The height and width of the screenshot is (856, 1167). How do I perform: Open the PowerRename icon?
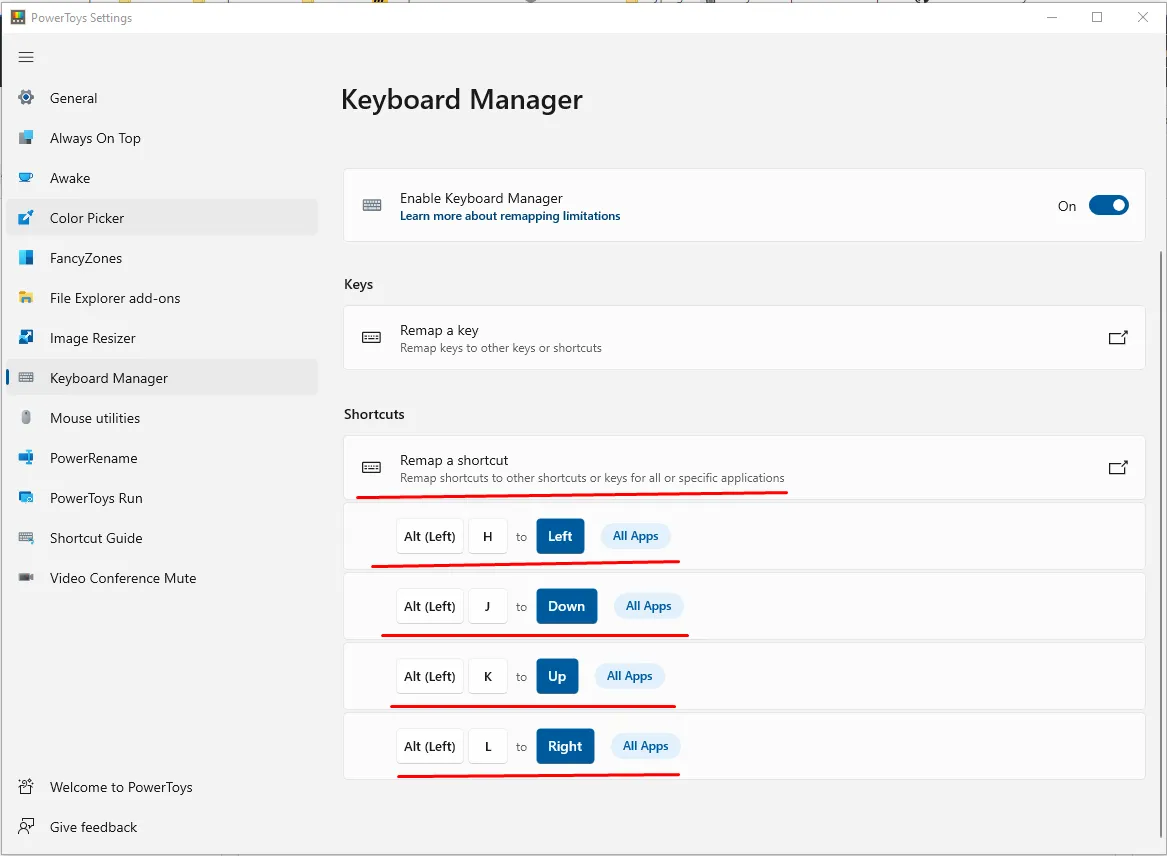[27, 458]
